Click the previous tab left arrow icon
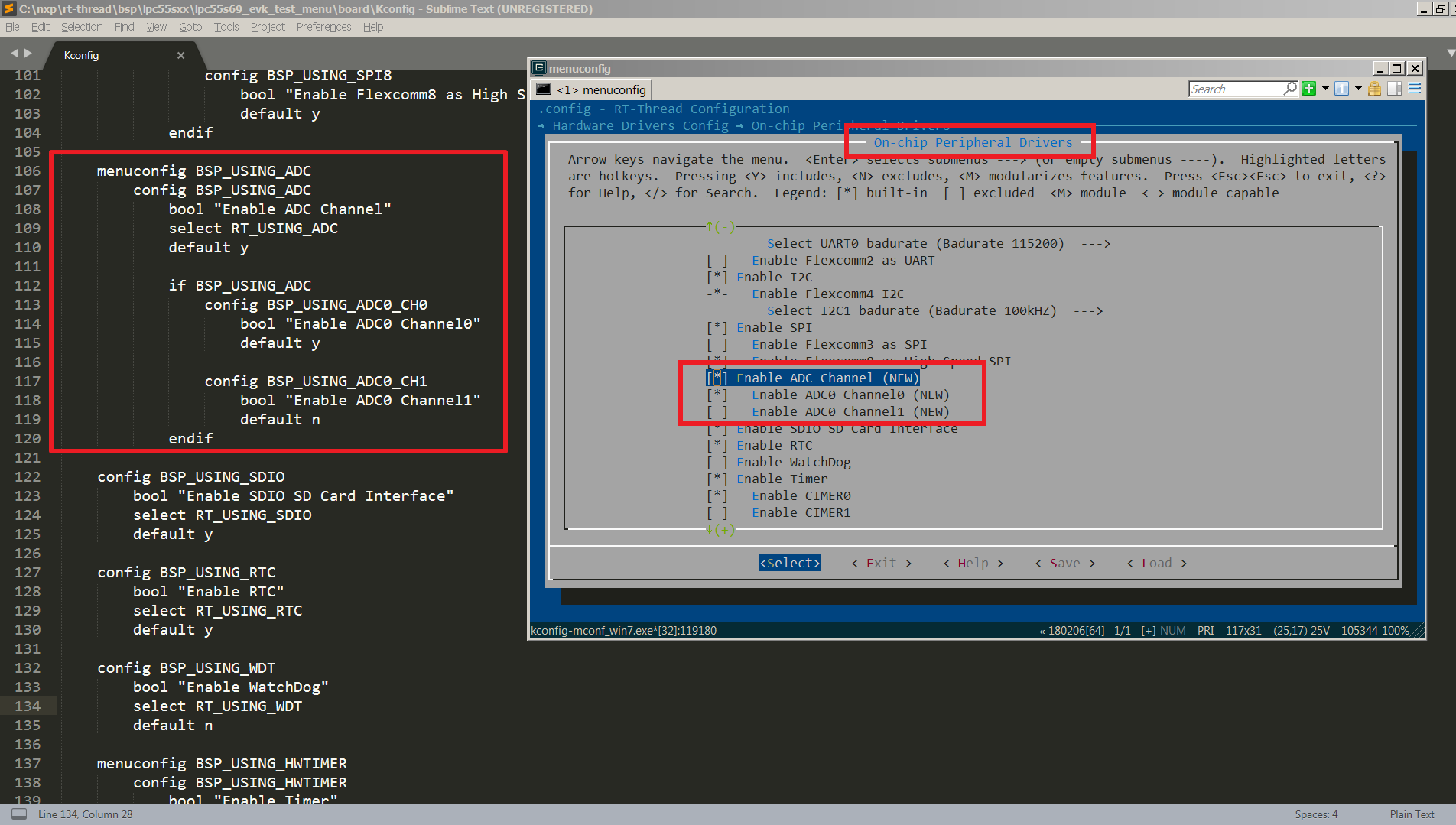The image size is (1456, 825). tap(15, 54)
